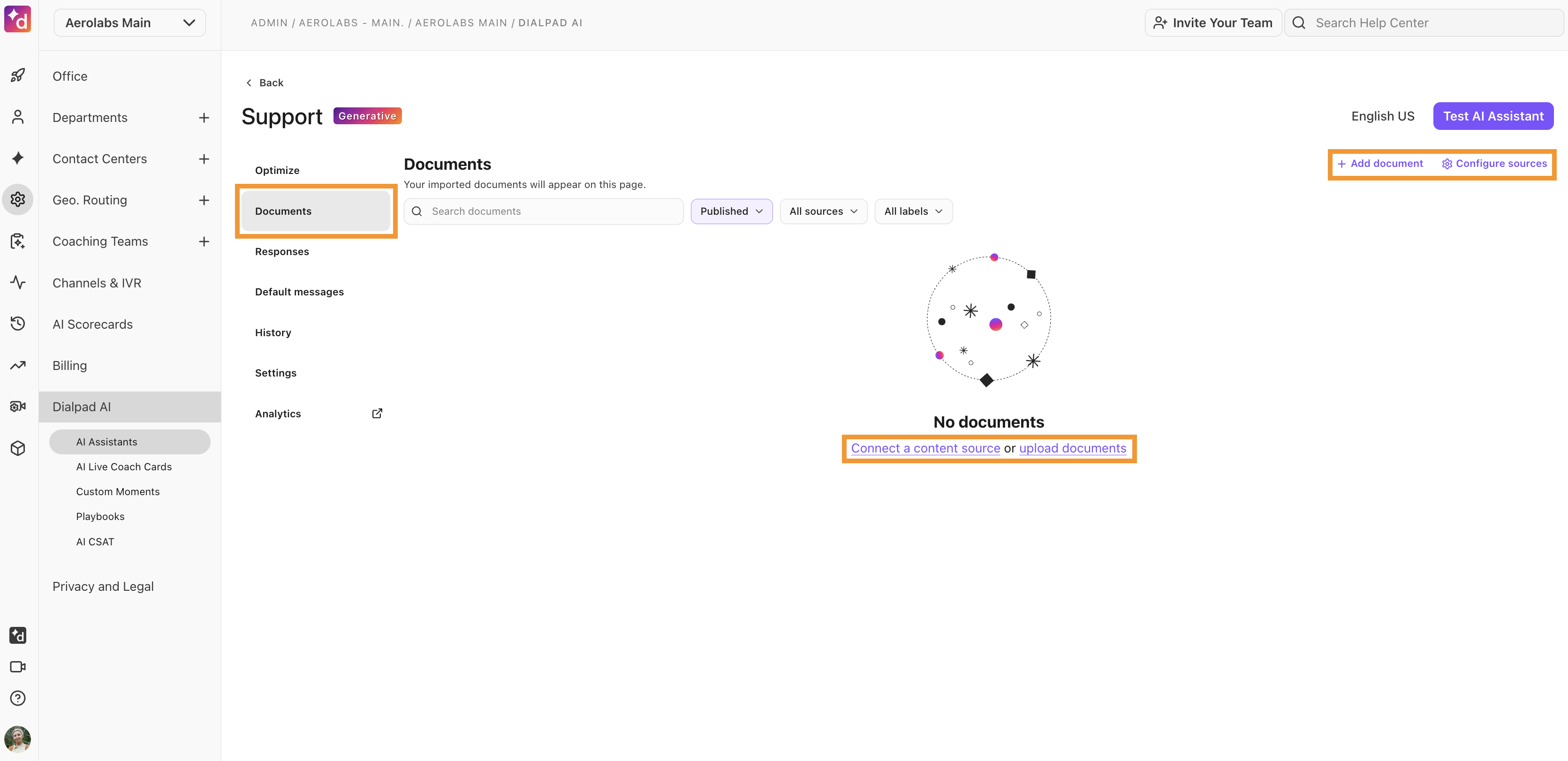1568x761 pixels.
Task: Open the video camera icon in rail
Action: [x=18, y=667]
